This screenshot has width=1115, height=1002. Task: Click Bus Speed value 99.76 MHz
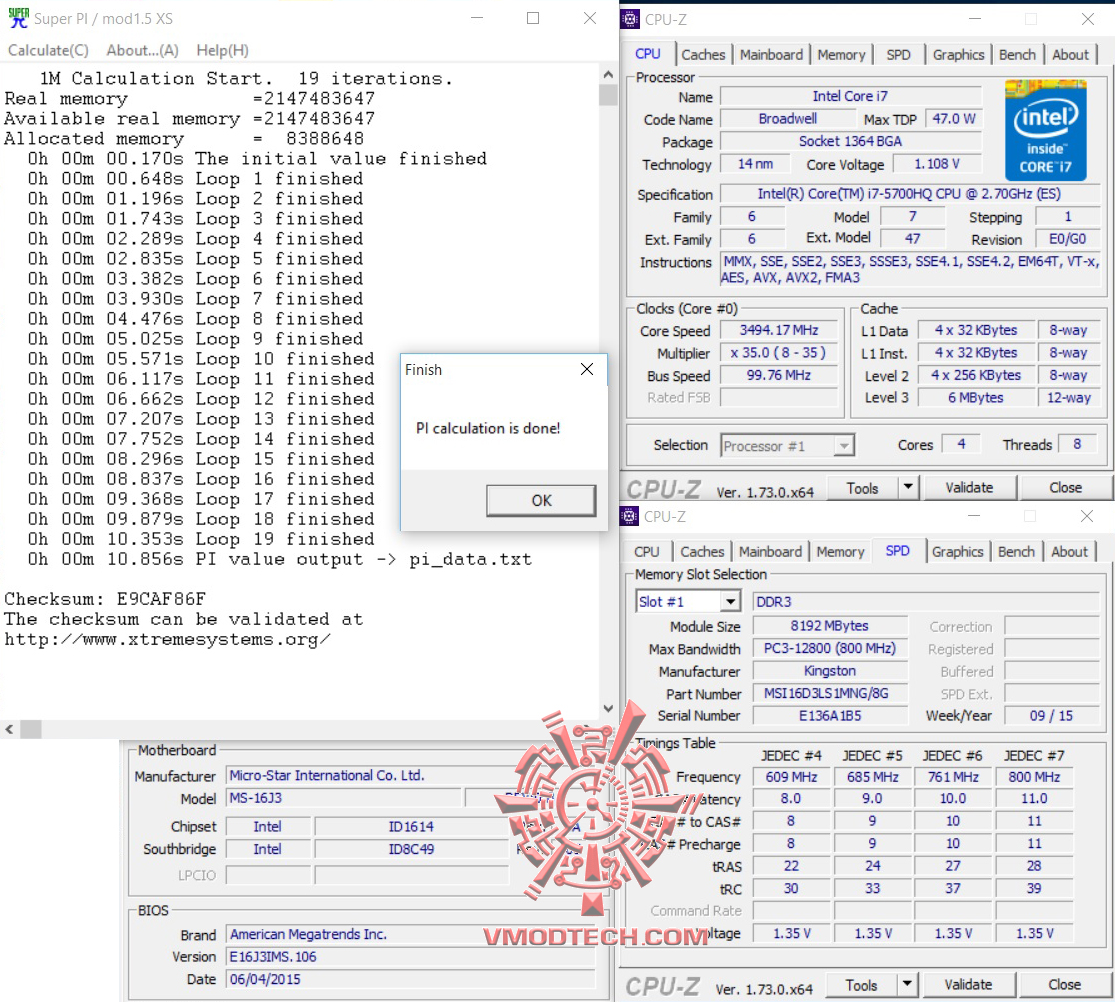(779, 375)
